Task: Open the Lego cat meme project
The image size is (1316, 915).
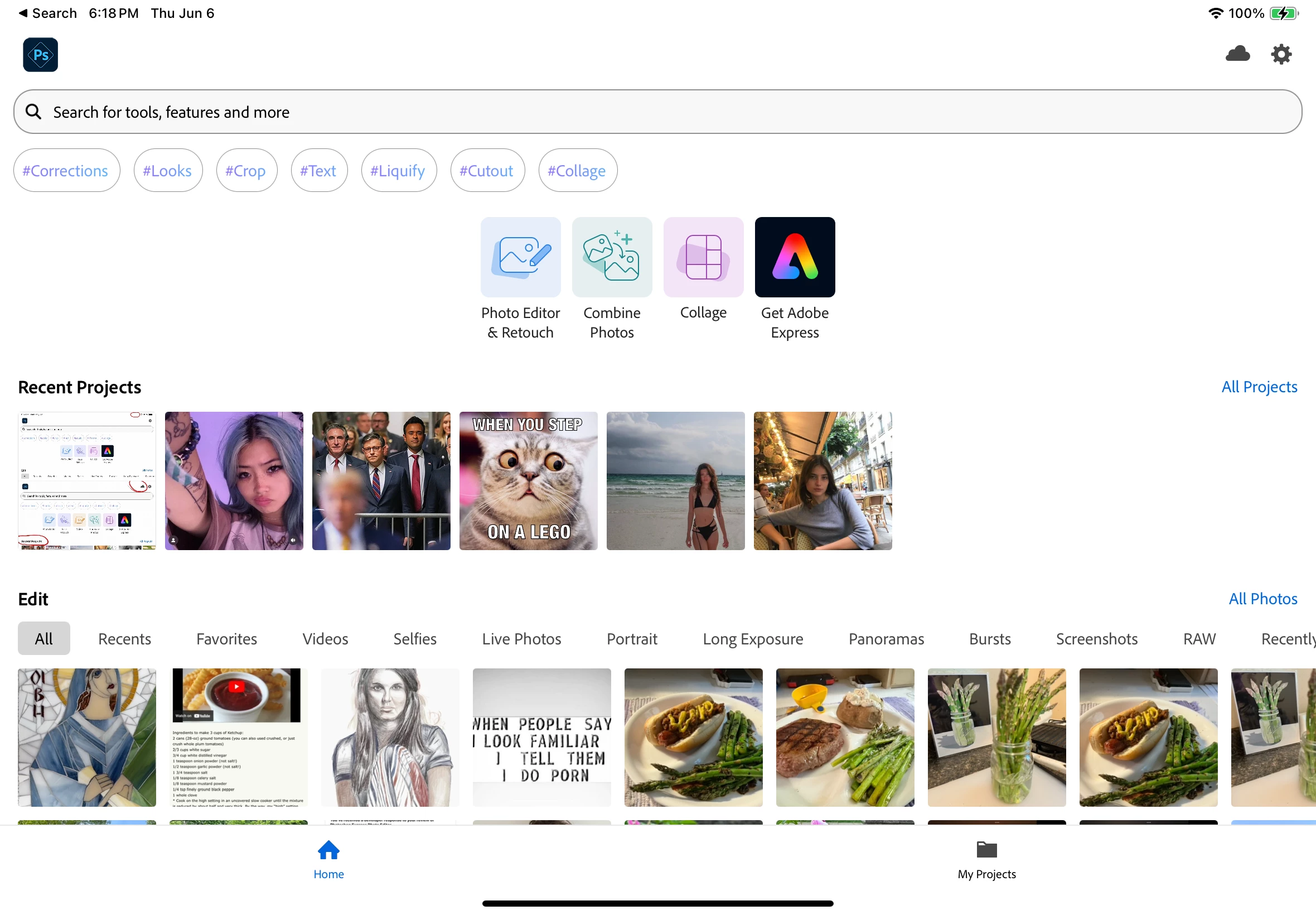Action: click(x=528, y=480)
